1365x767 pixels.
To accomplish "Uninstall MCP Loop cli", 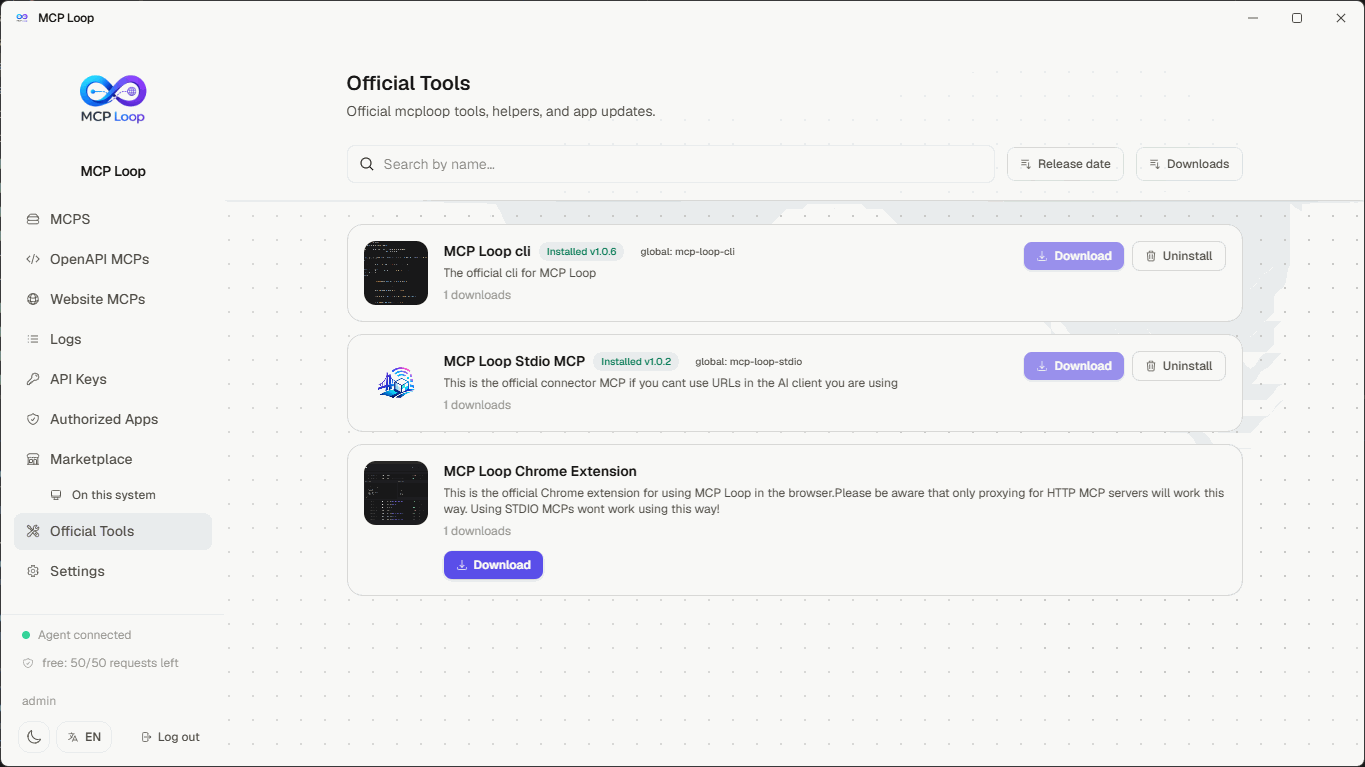I will click(1179, 256).
